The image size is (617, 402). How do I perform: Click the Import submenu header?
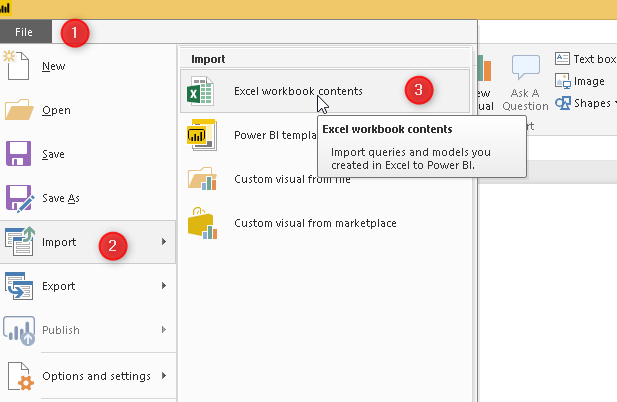(x=208, y=59)
